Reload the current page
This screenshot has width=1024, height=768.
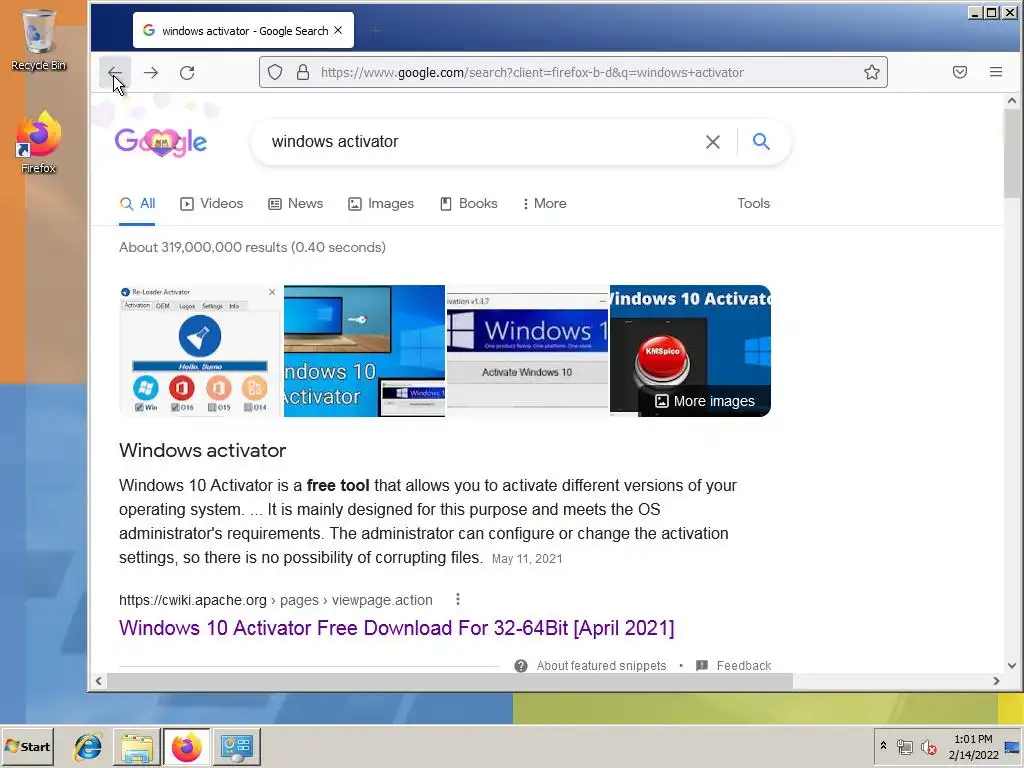coord(187,72)
